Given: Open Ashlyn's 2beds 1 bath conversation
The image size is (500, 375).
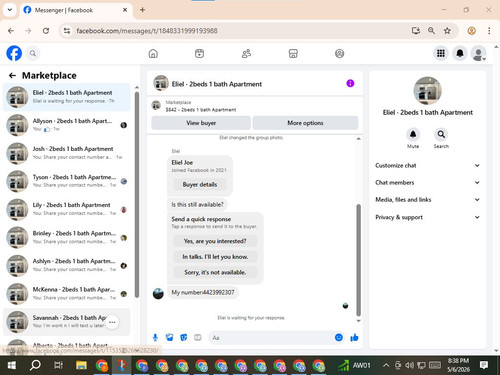Looking at the screenshot, I should (x=67, y=265).
